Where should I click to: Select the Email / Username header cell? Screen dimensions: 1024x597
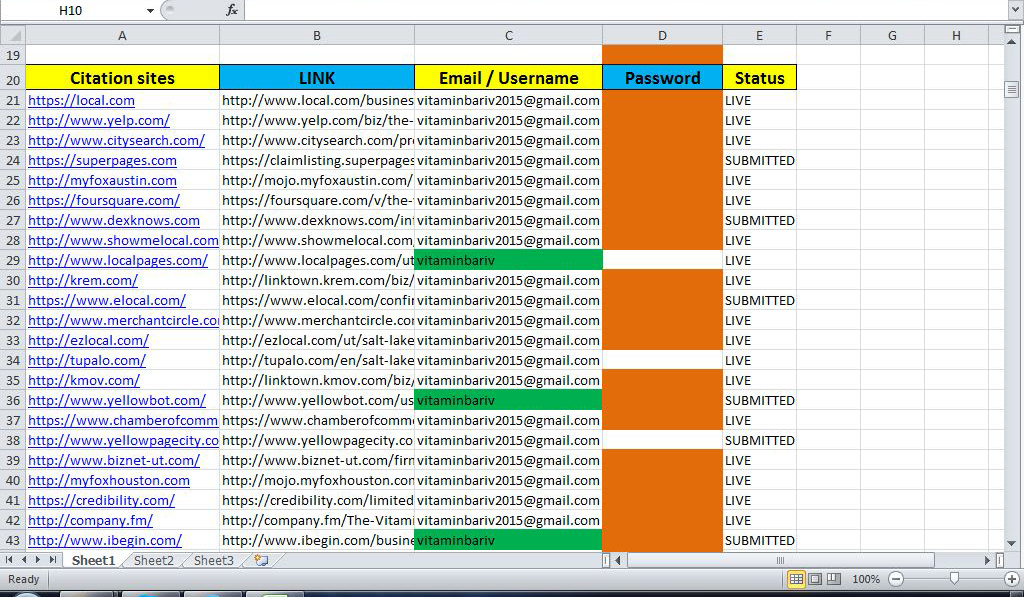tap(509, 78)
